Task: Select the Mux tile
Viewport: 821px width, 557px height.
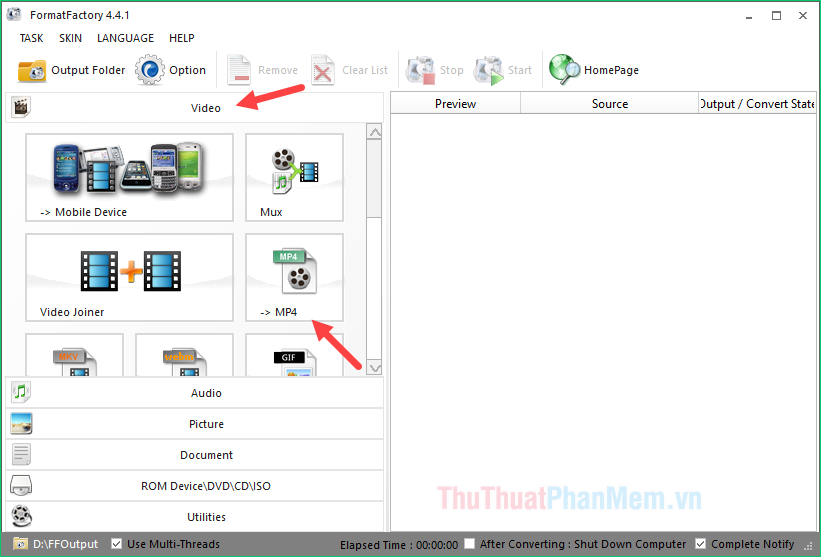Action: [x=294, y=177]
